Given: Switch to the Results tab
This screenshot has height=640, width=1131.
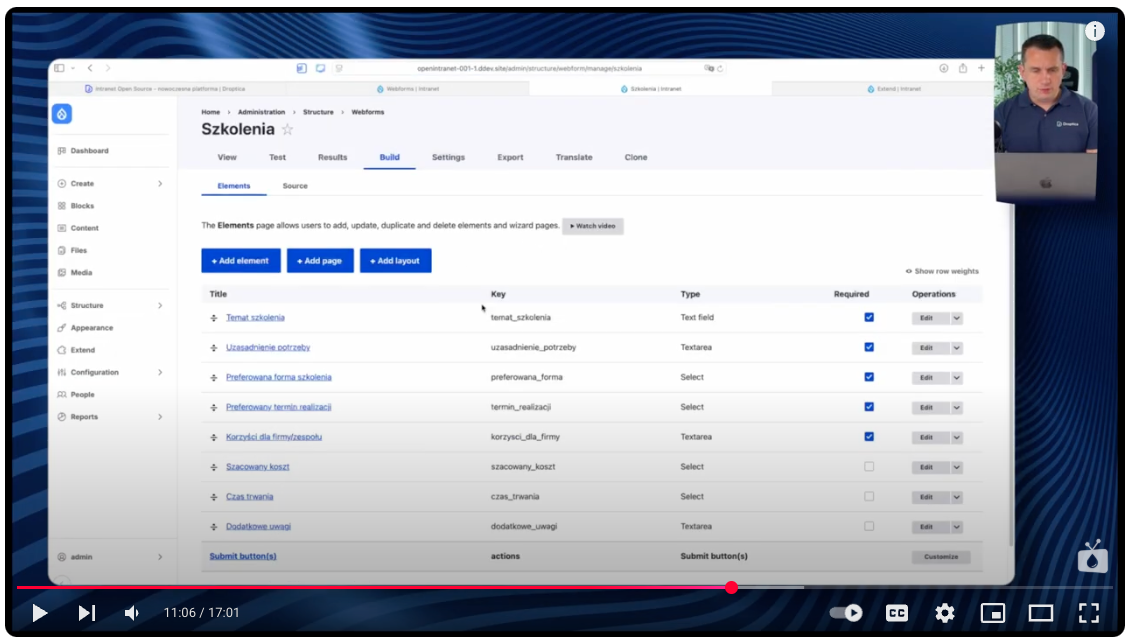Looking at the screenshot, I should pos(333,157).
